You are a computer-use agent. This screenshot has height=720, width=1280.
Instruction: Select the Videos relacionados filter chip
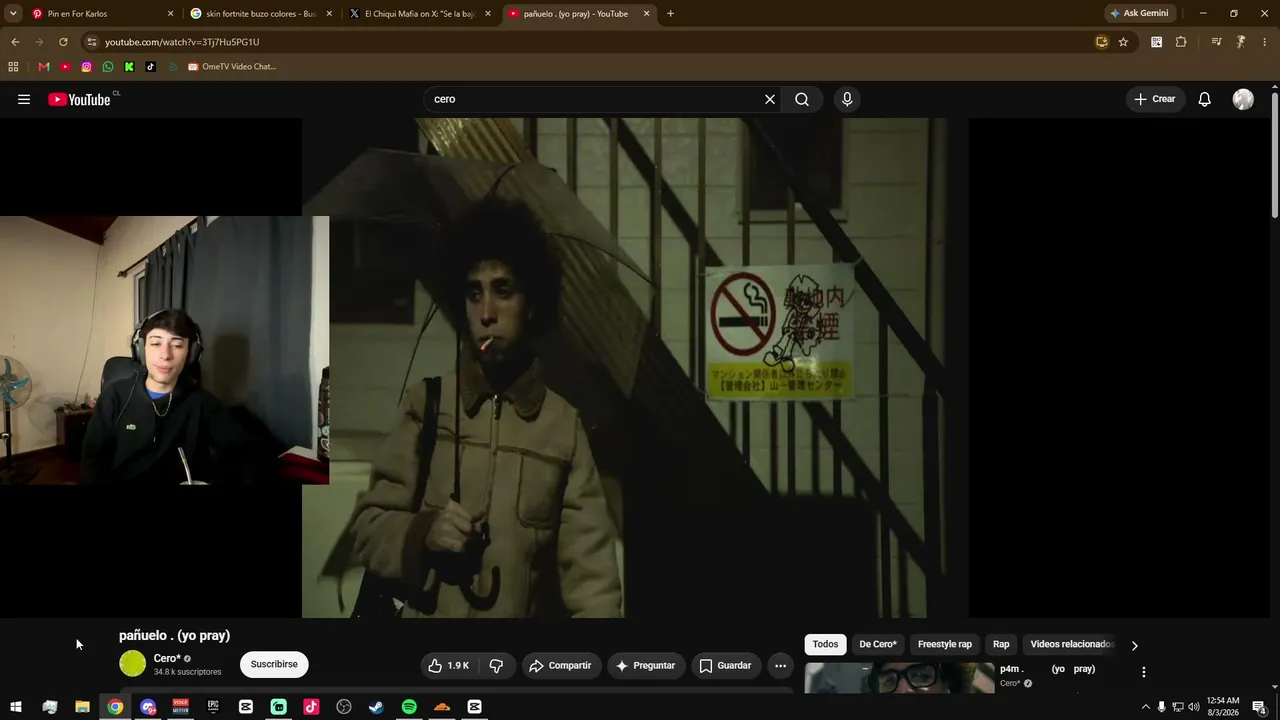point(1072,644)
